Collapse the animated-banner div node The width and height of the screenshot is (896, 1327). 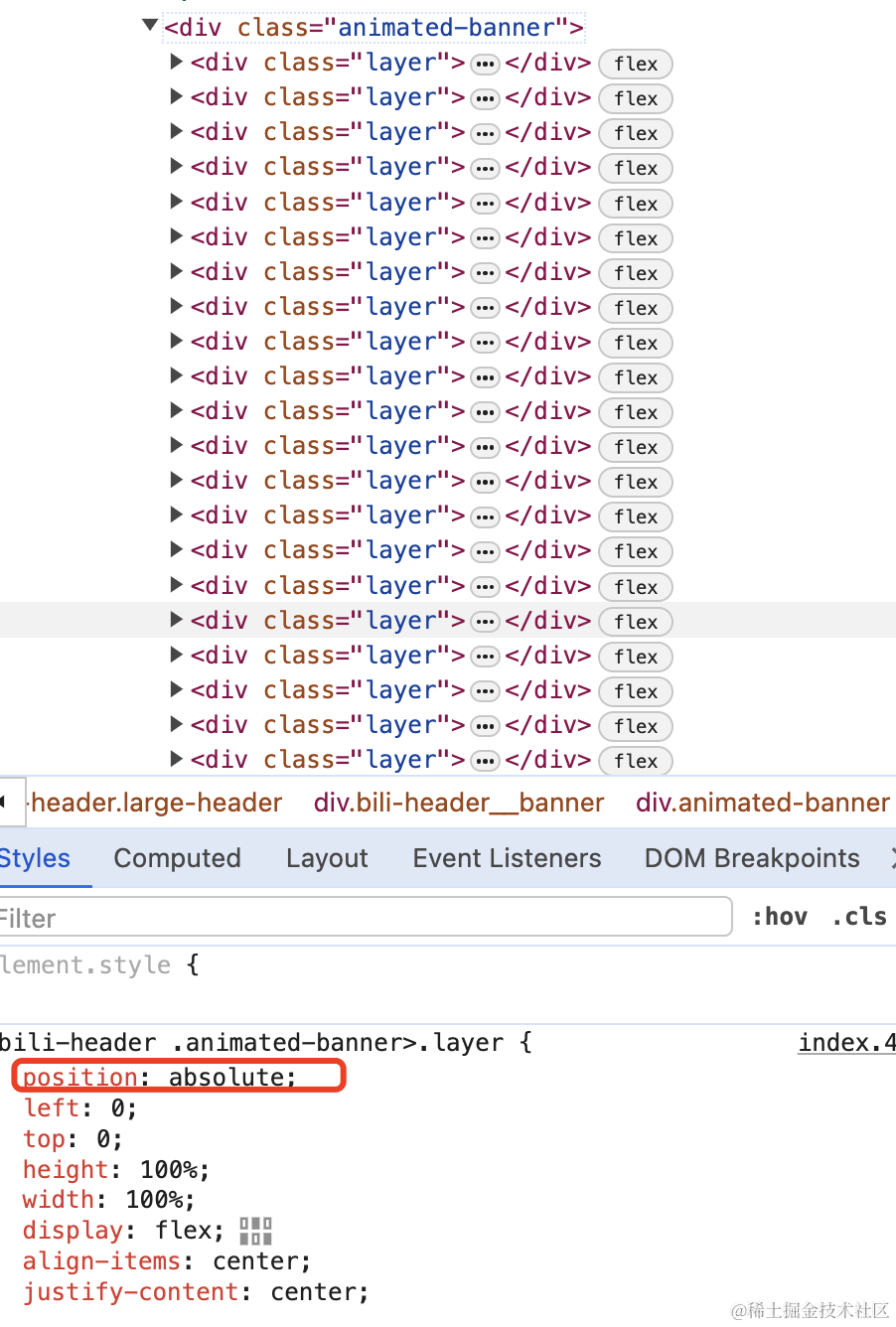(151, 26)
